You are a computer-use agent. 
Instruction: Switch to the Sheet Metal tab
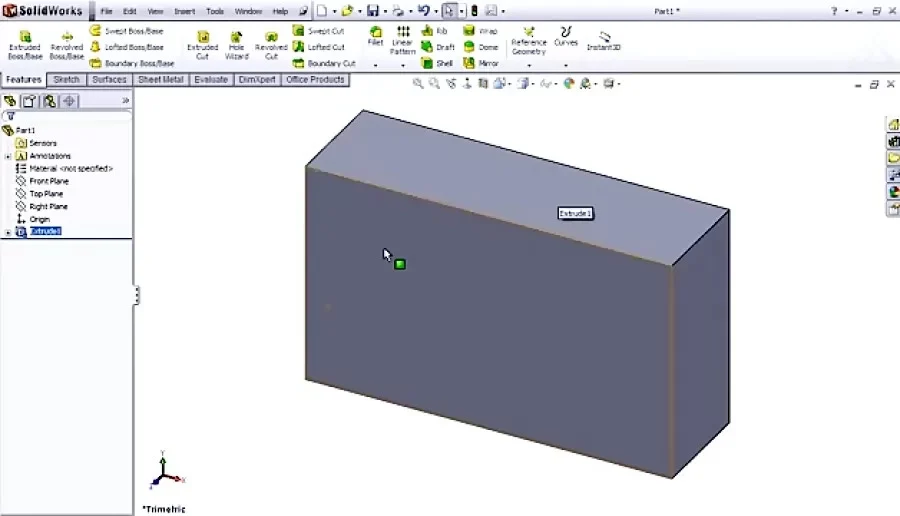pos(160,80)
